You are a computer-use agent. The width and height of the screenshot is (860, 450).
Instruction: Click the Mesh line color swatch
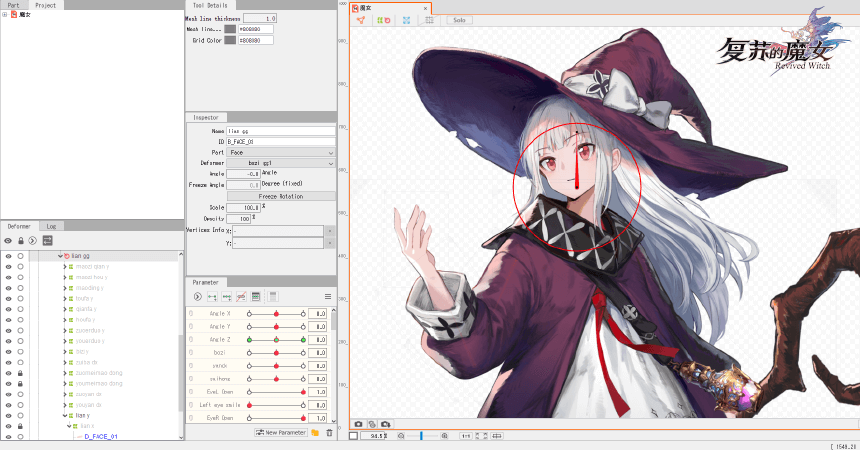pyautogui.click(x=230, y=29)
